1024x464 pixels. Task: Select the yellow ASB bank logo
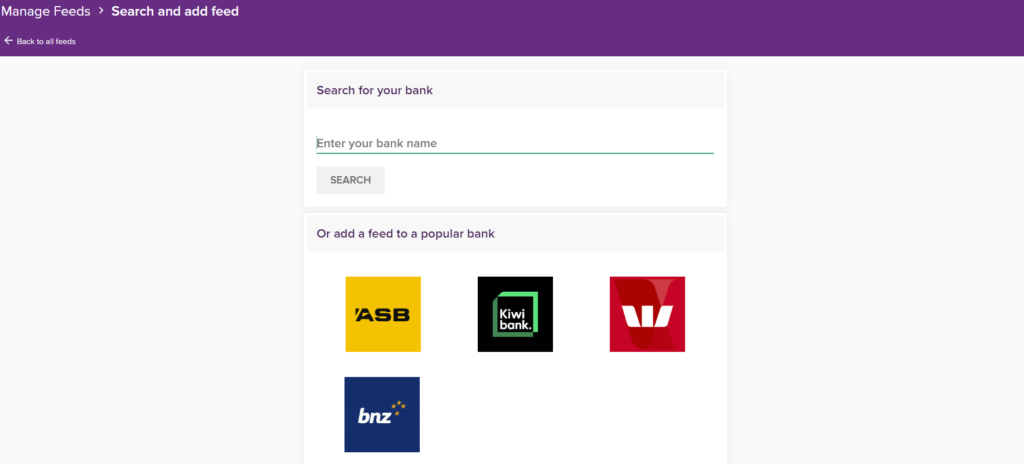[x=383, y=314]
